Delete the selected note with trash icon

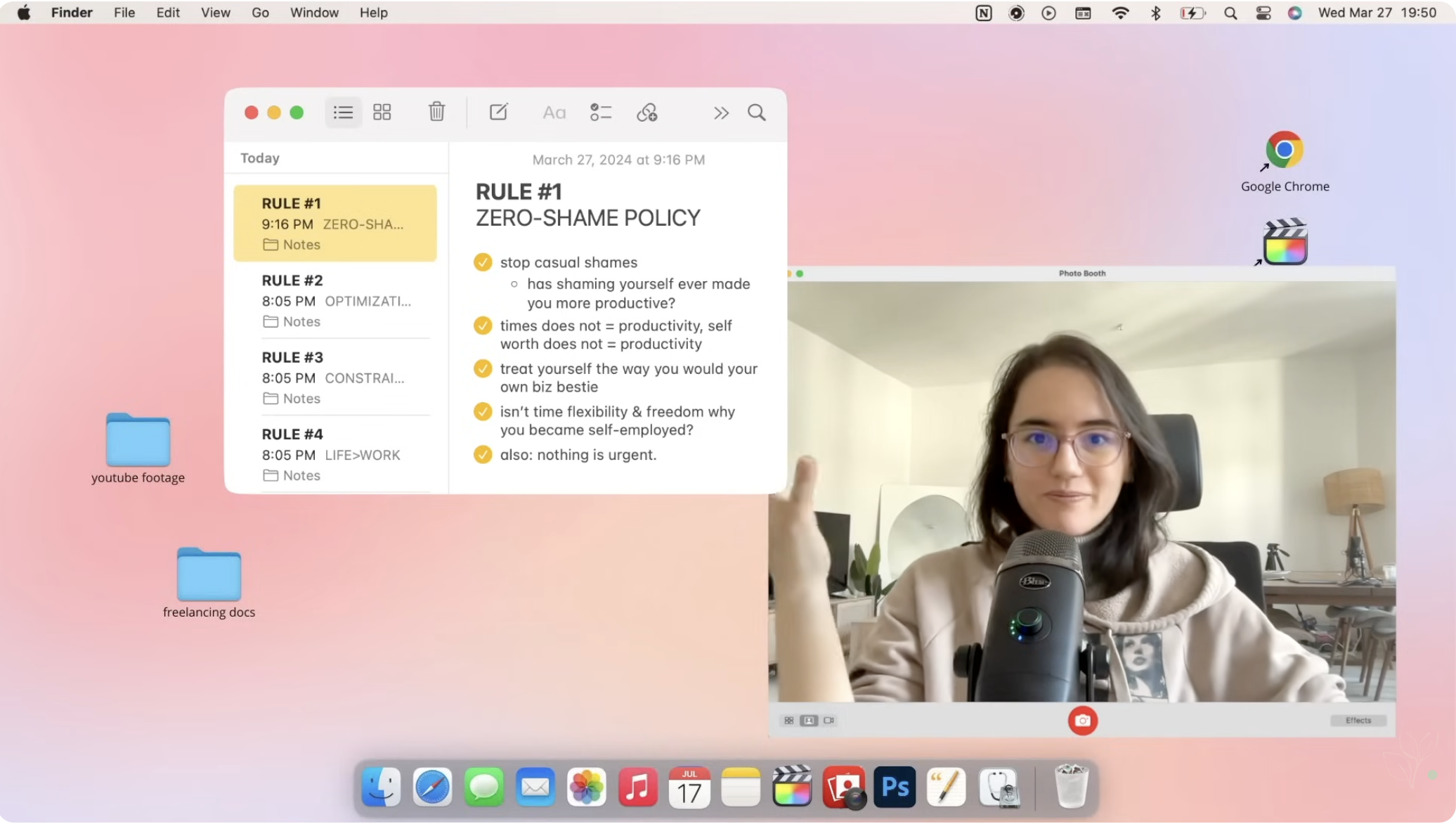pos(436,112)
